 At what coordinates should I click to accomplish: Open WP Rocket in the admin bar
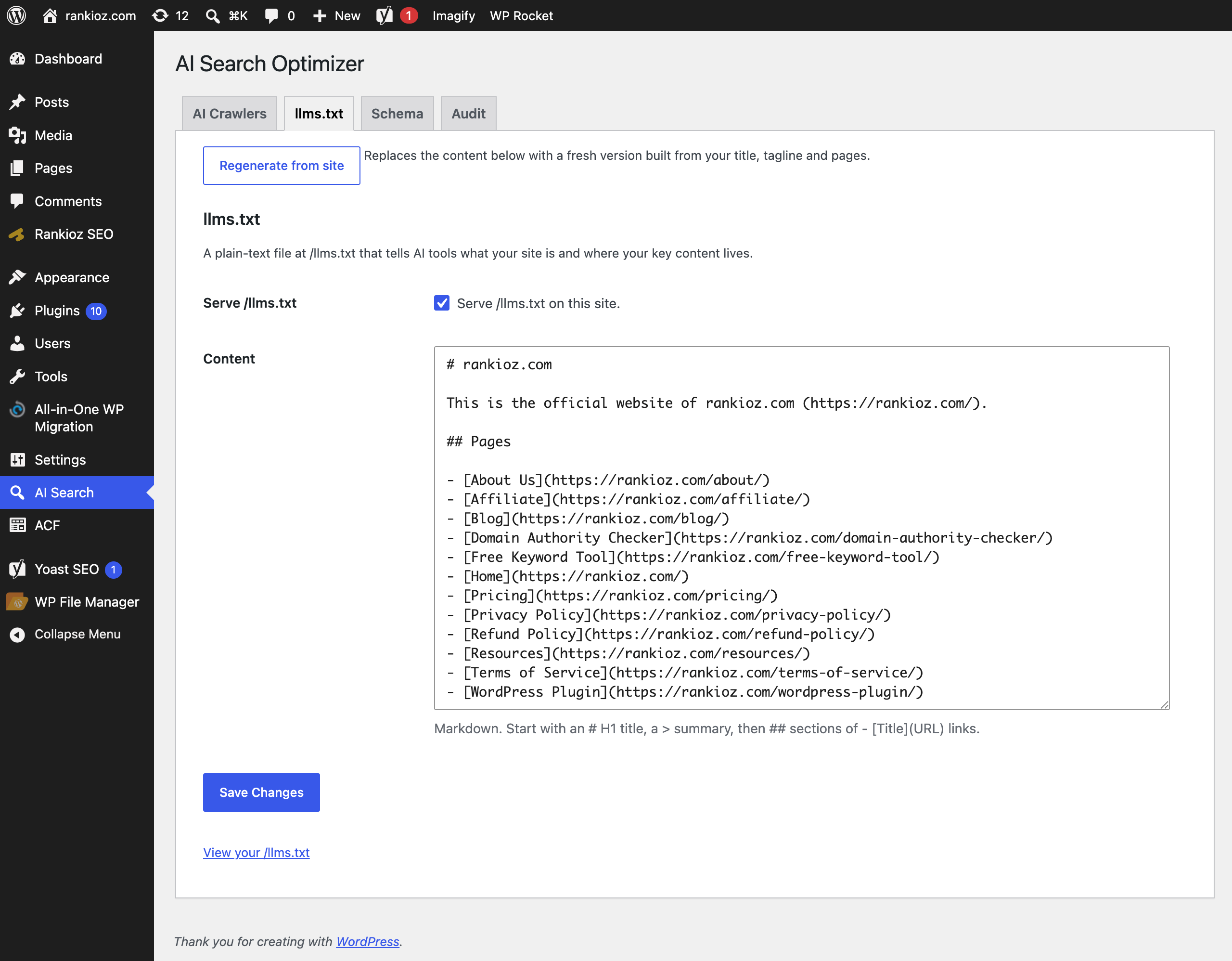pos(521,15)
